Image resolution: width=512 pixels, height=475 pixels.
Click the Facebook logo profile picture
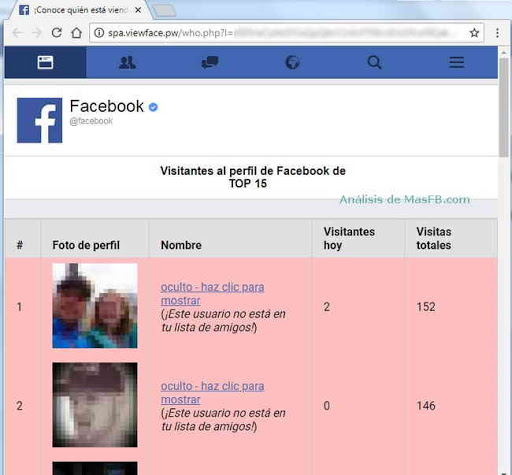tap(39, 120)
